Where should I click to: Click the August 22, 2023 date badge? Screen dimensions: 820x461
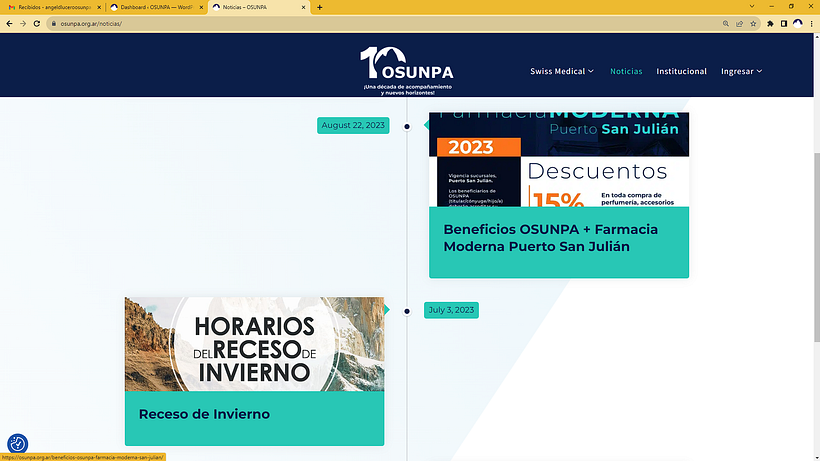tap(353, 125)
